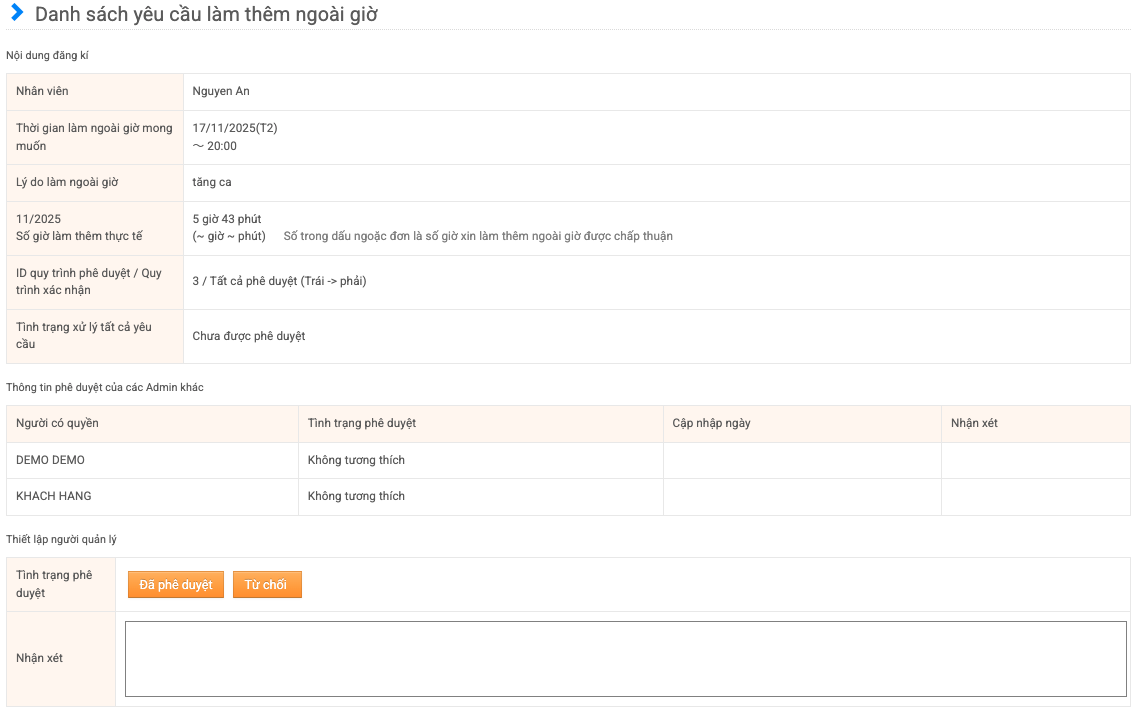Click the DEMO DEMO approver row

tap(51, 460)
